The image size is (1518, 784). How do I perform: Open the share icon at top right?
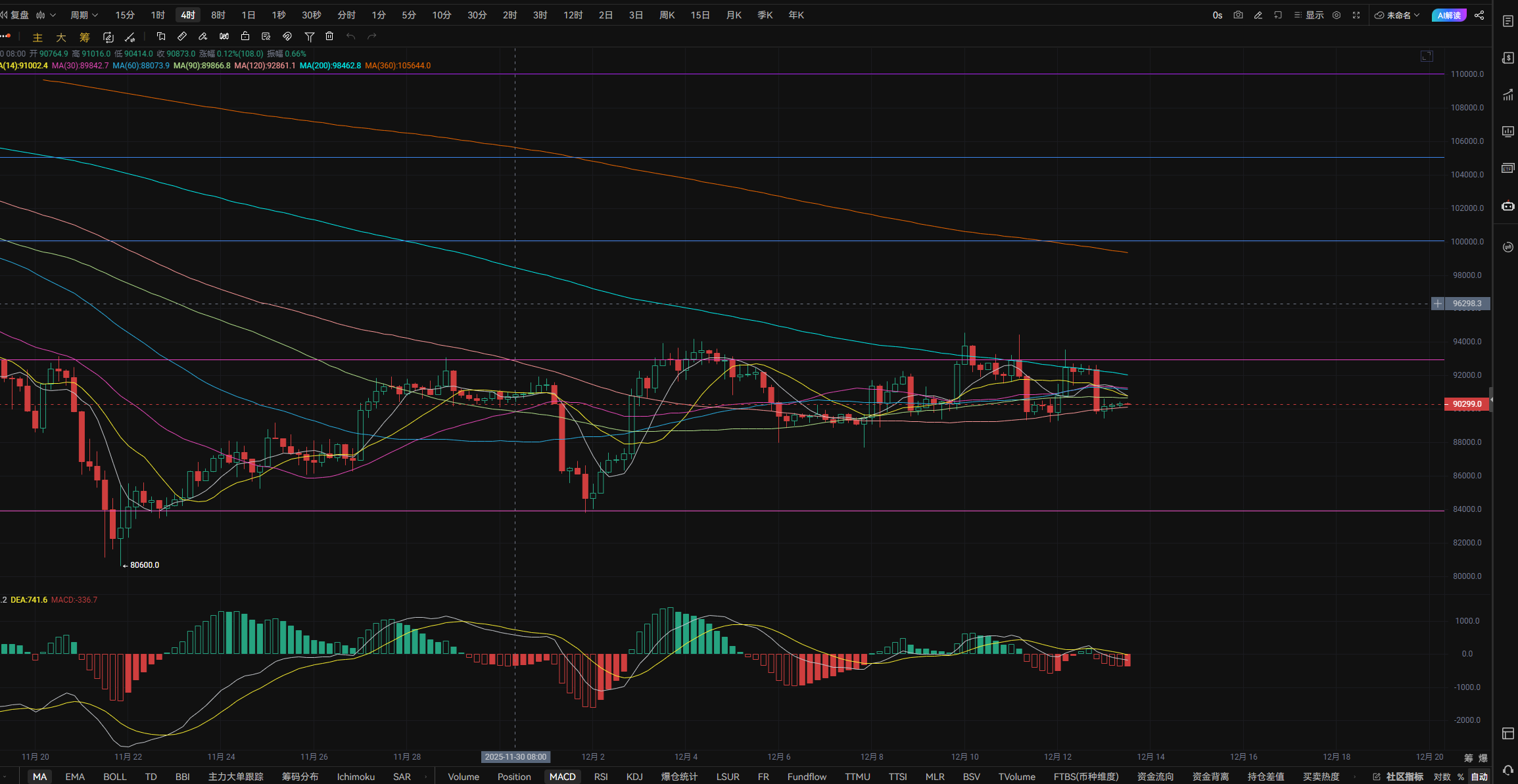tap(1479, 15)
